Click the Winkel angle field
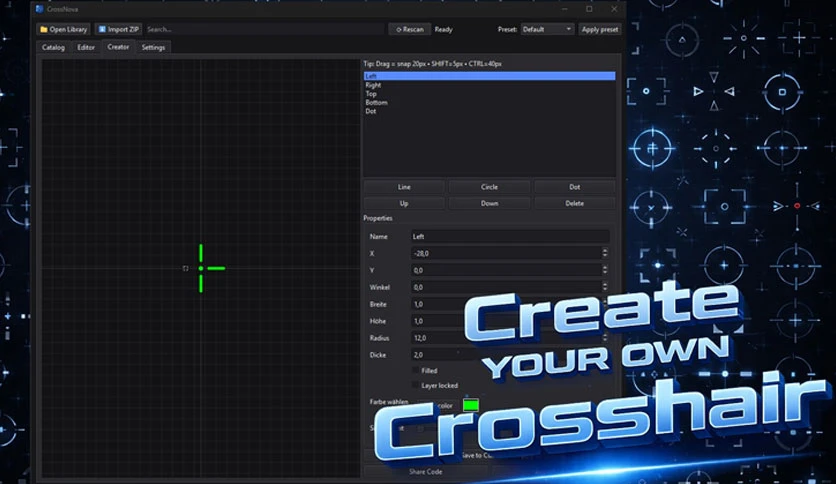 click(506, 287)
